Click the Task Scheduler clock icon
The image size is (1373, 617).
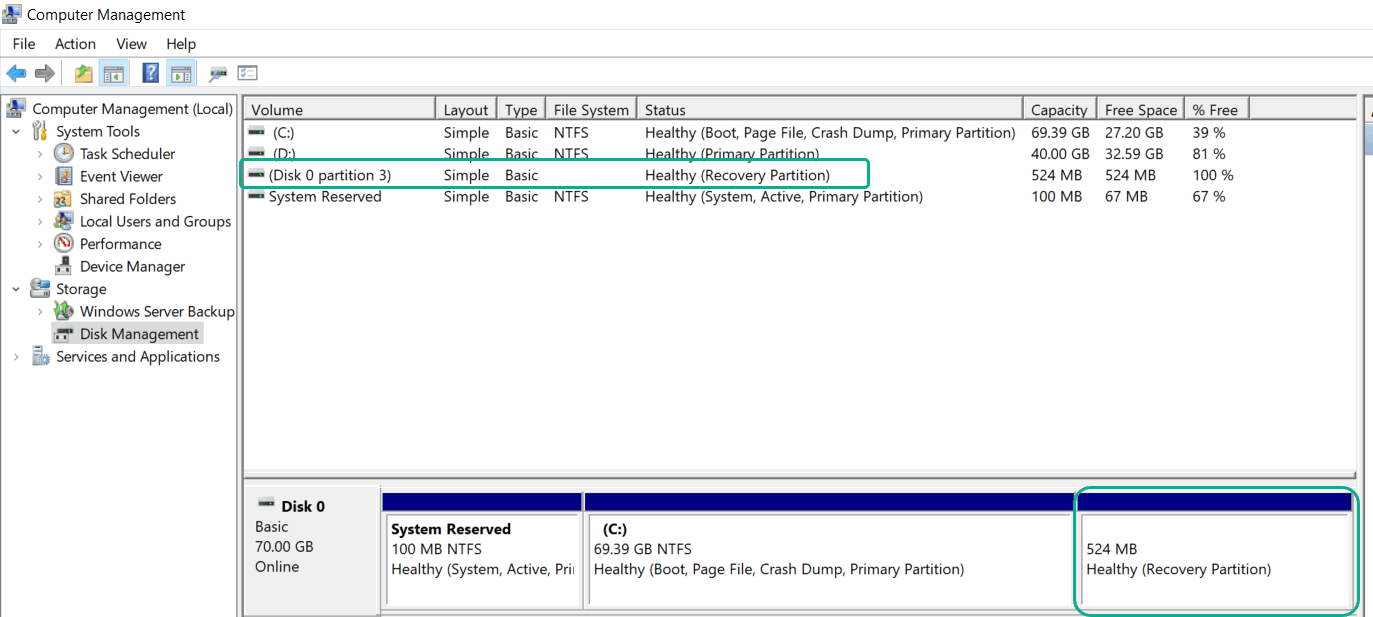[x=64, y=153]
